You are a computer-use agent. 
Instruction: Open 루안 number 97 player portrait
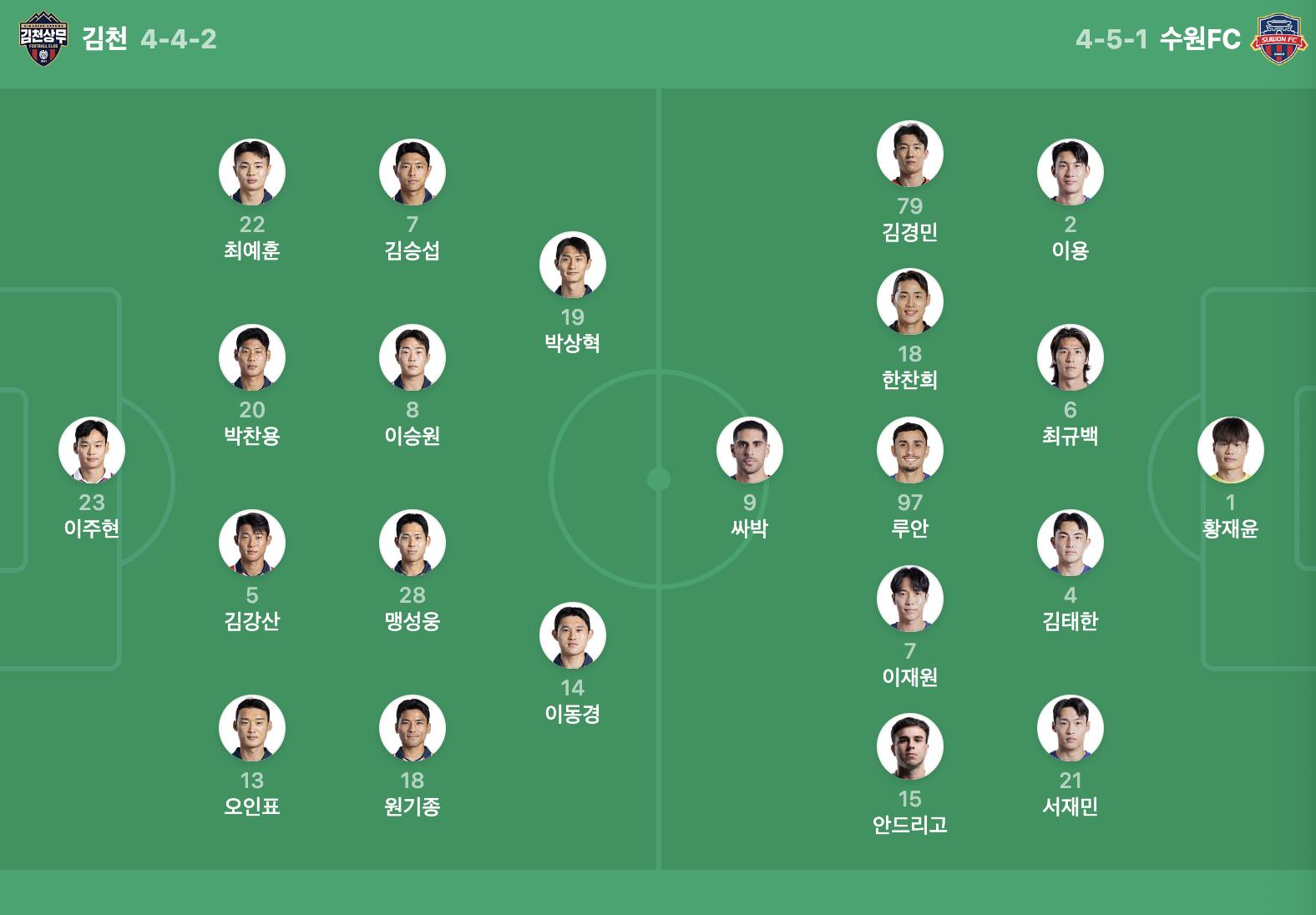tap(910, 451)
